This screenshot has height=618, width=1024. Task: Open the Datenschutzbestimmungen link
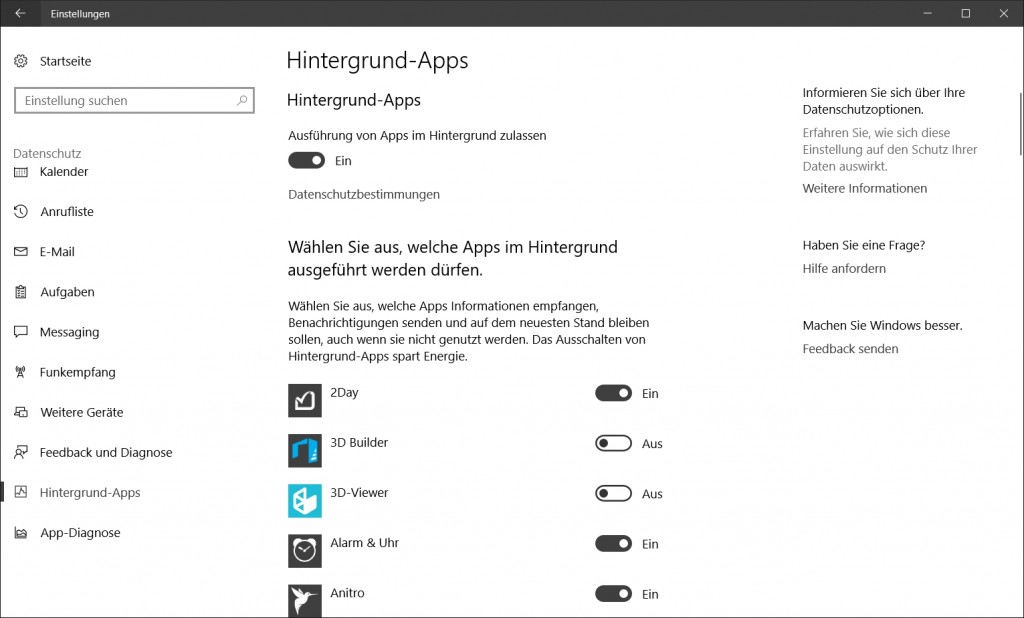click(364, 195)
